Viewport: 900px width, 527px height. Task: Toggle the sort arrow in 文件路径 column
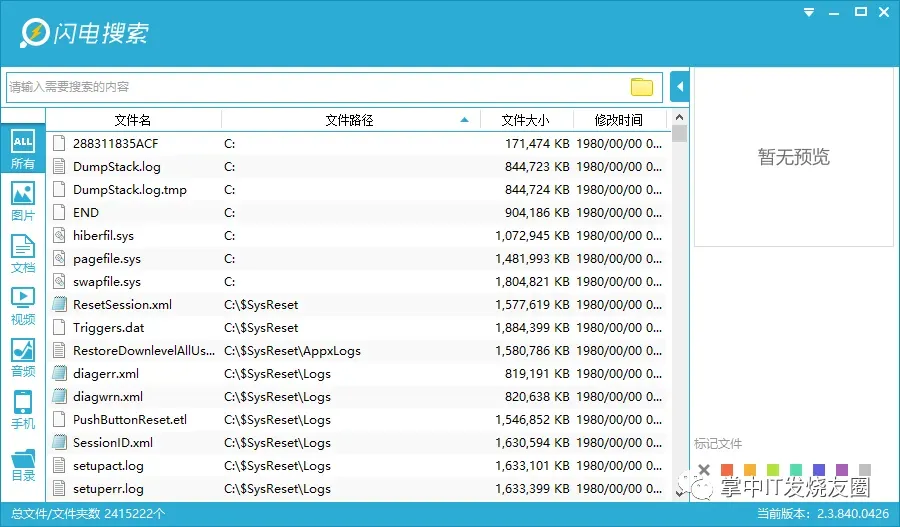(464, 120)
